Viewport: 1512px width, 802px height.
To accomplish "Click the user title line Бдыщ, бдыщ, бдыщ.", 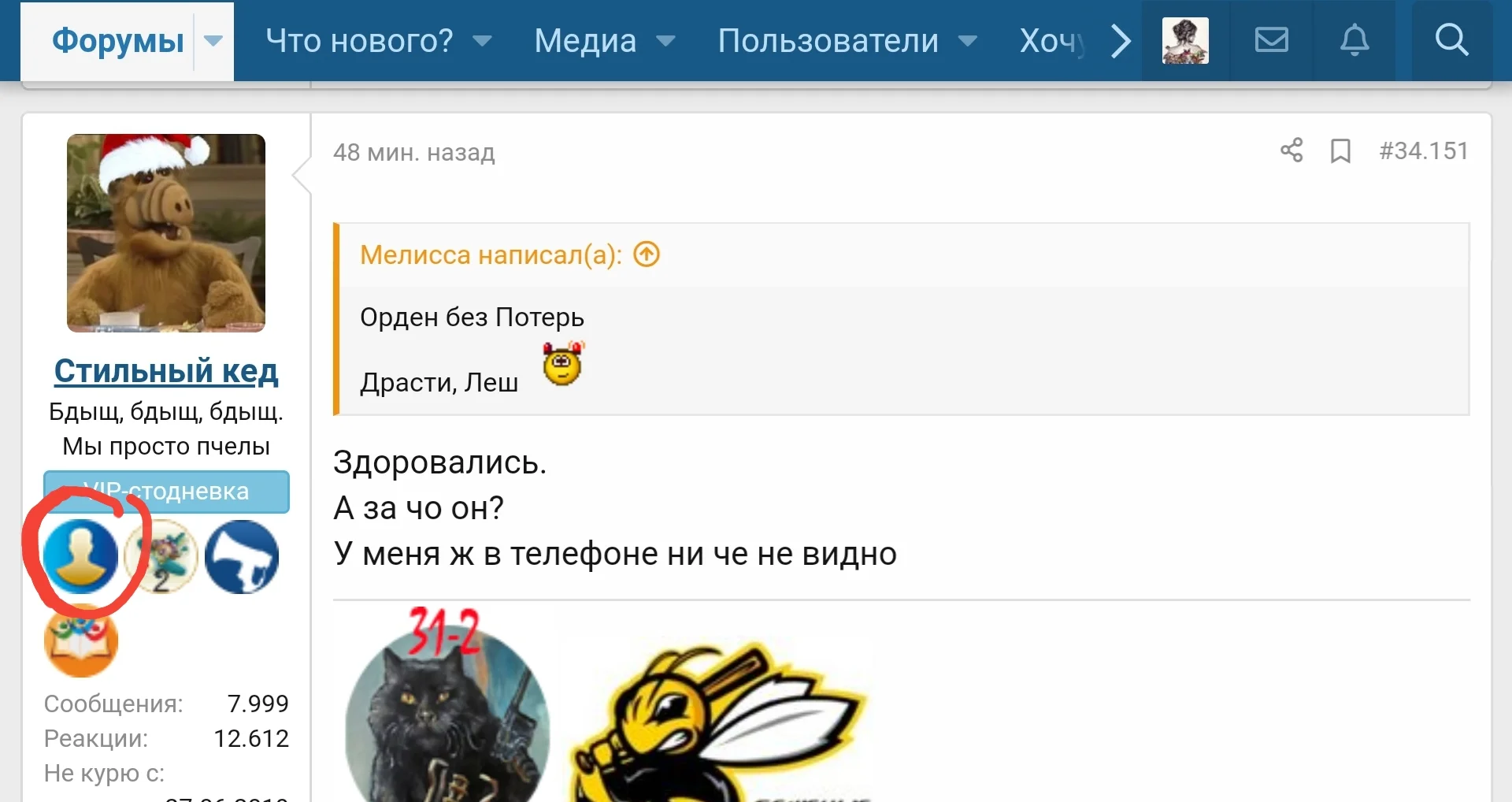I will tap(166, 412).
